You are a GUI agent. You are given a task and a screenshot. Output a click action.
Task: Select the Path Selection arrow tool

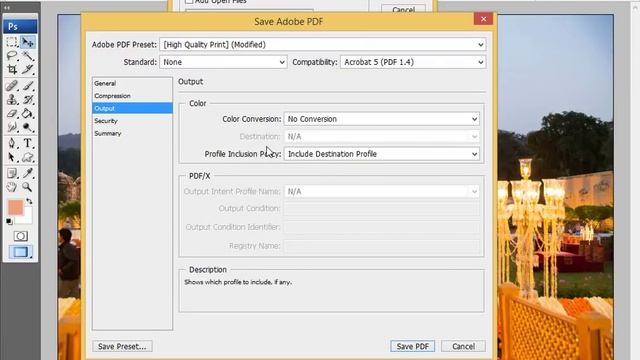click(x=12, y=157)
